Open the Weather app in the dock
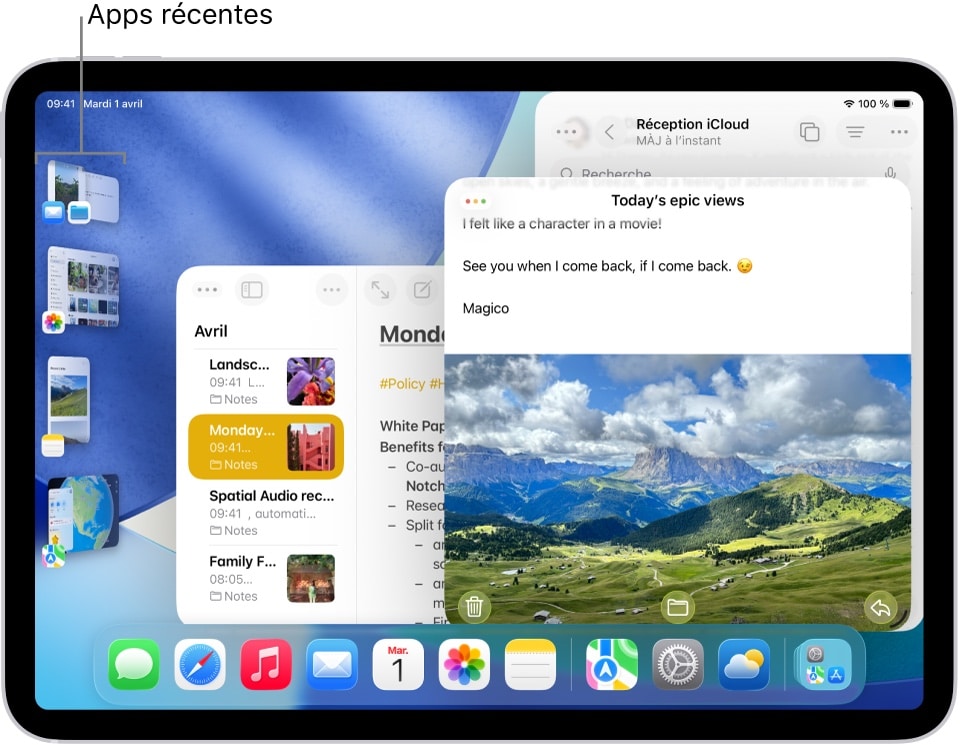Image resolution: width=963 pixels, height=745 pixels. (x=744, y=665)
